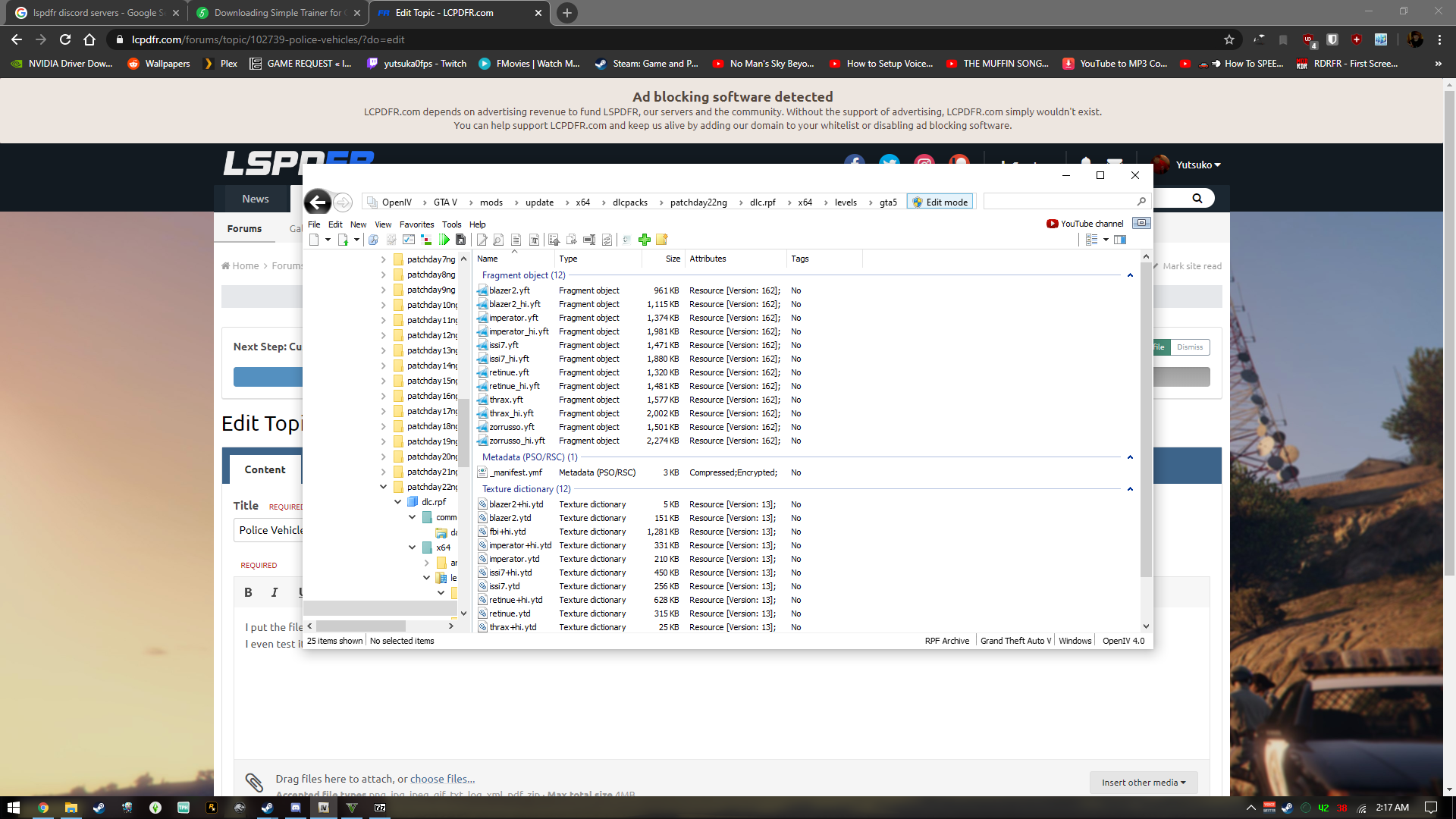This screenshot has width=1456, height=819.
Task: Open the Favorites menu
Action: click(x=416, y=224)
